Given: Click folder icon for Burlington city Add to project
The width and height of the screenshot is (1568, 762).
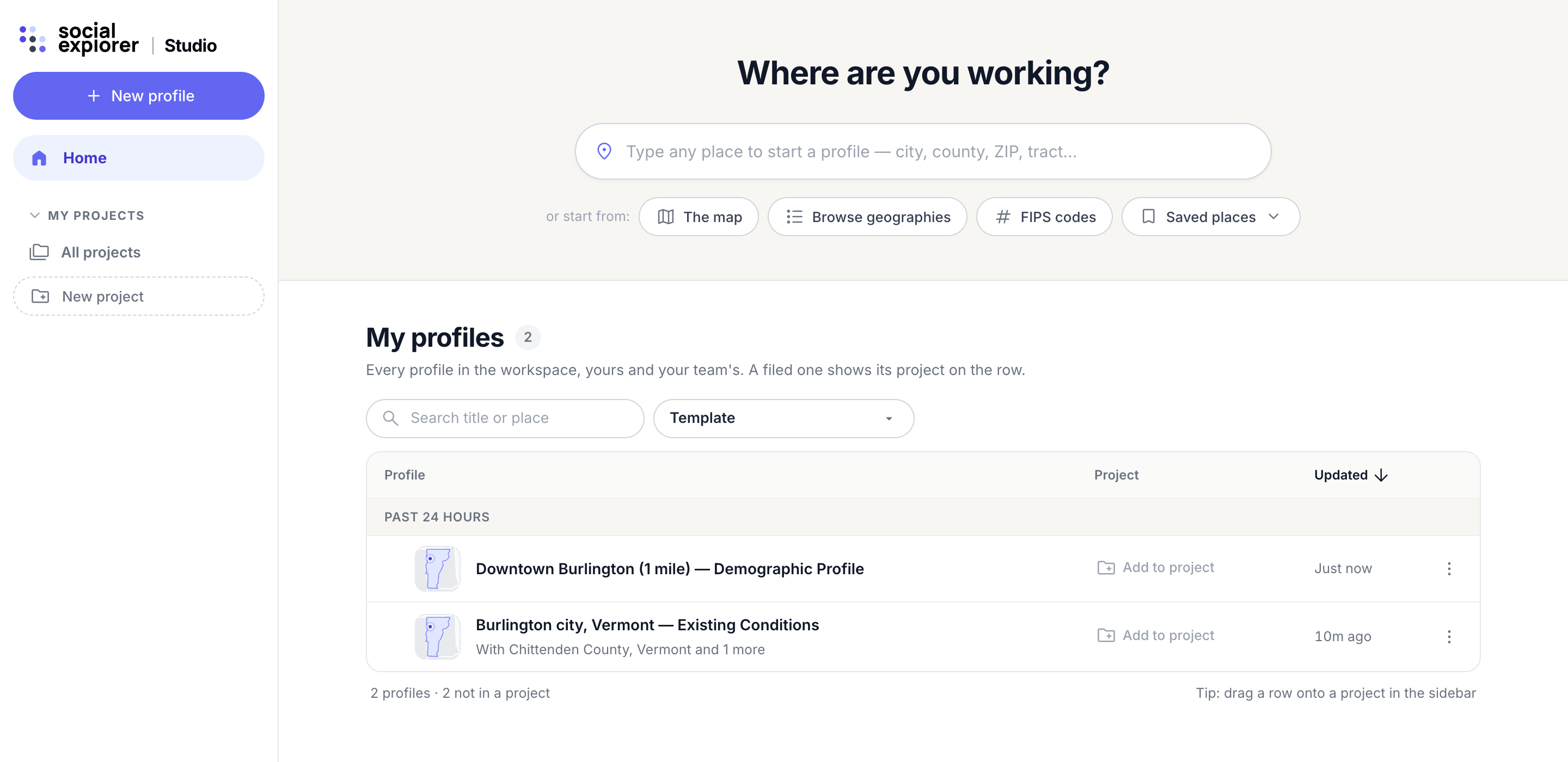Looking at the screenshot, I should click(x=1105, y=635).
